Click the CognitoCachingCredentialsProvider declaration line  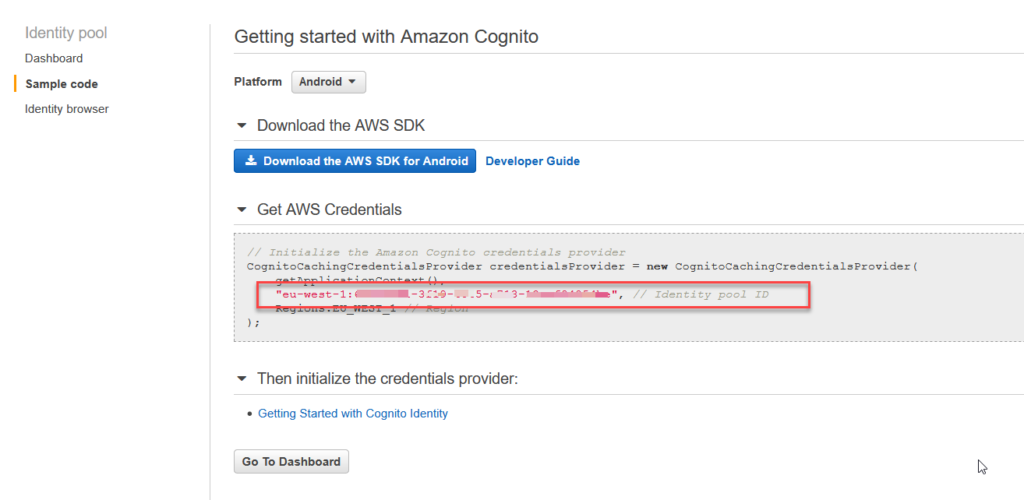580,266
